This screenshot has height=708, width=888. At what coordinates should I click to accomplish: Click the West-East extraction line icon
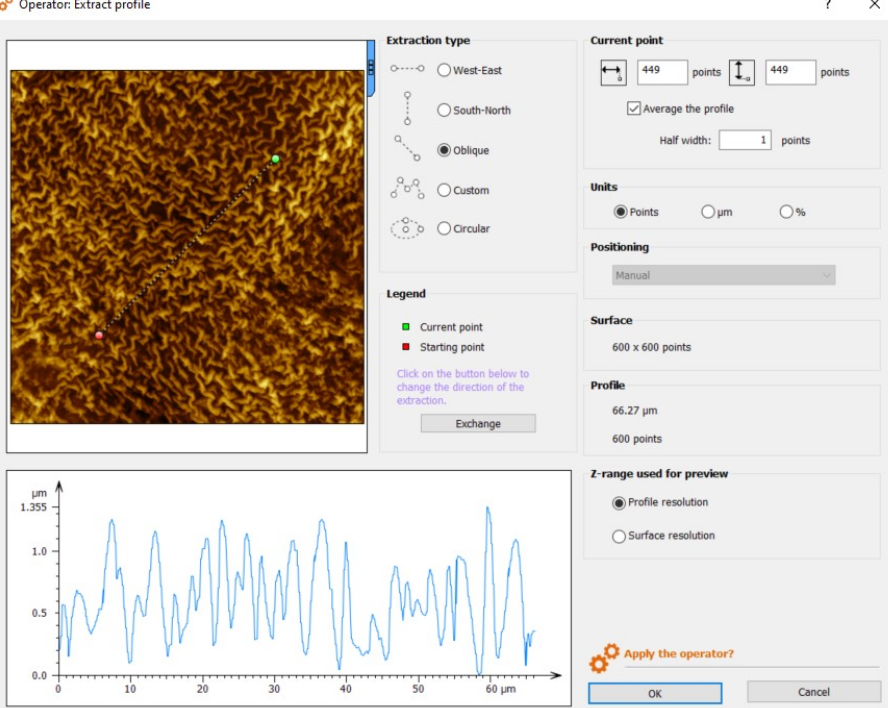(x=407, y=69)
